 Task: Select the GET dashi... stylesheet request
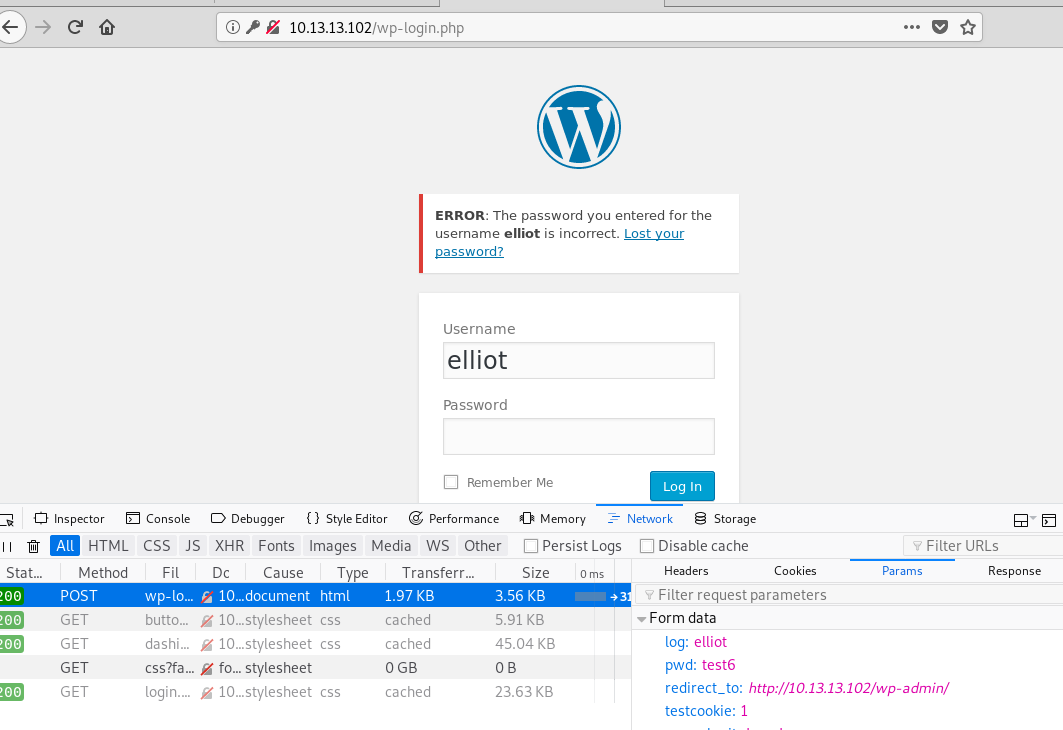315,644
